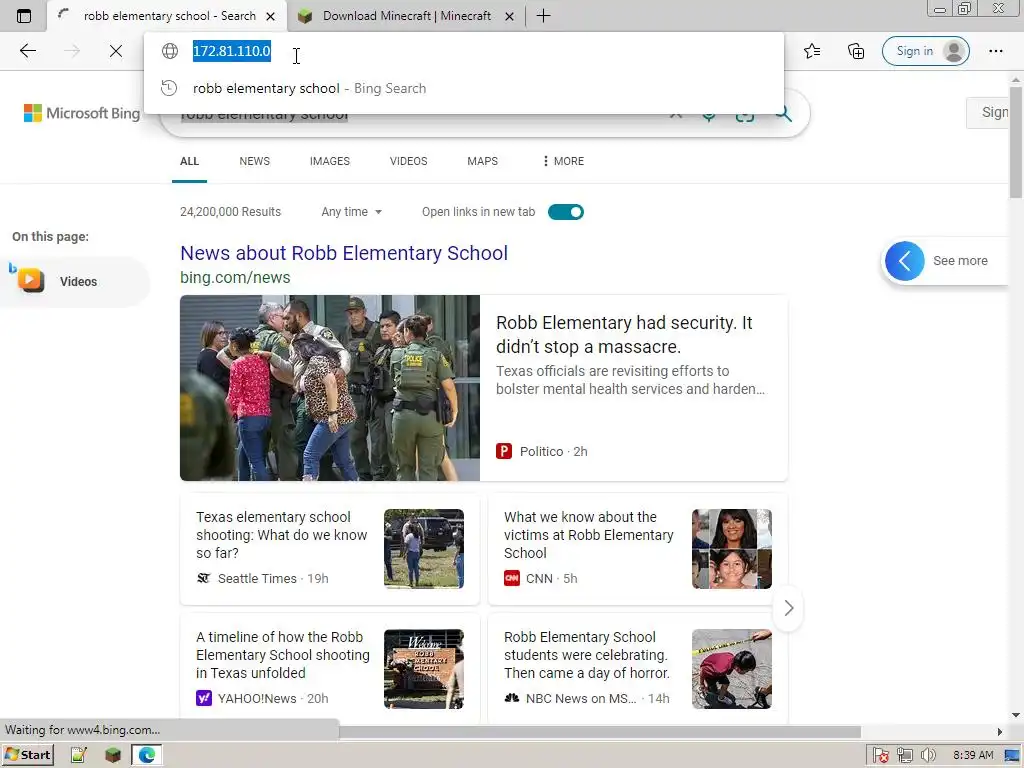Open the Favorites star icon
The width and height of the screenshot is (1024, 768).
(x=812, y=51)
